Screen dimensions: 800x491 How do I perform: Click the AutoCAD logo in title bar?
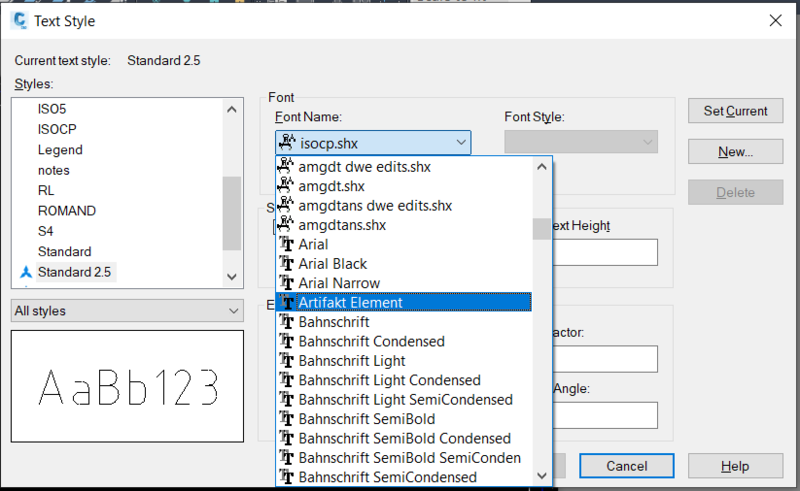pos(19,20)
